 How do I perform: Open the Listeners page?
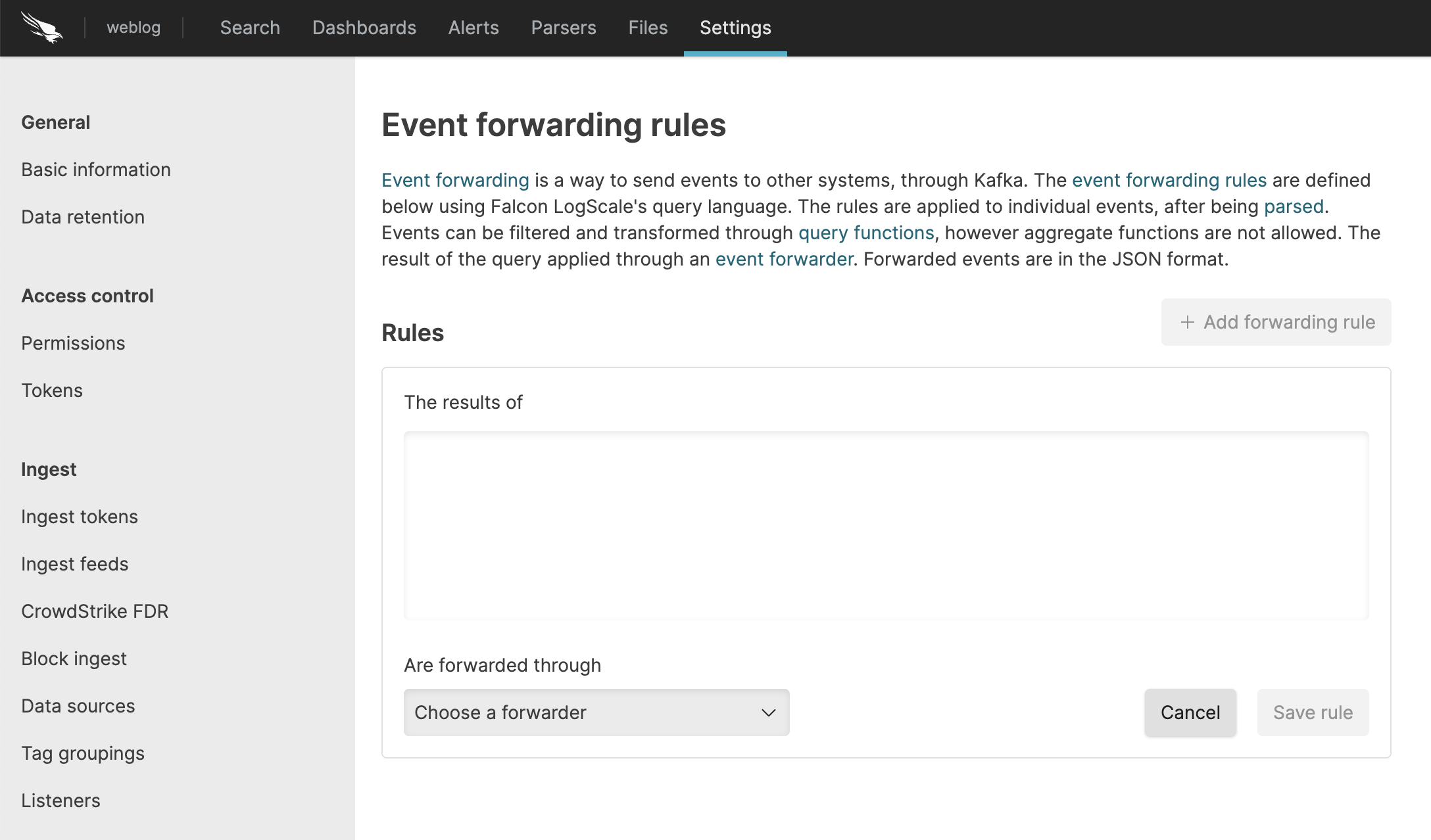click(x=61, y=800)
